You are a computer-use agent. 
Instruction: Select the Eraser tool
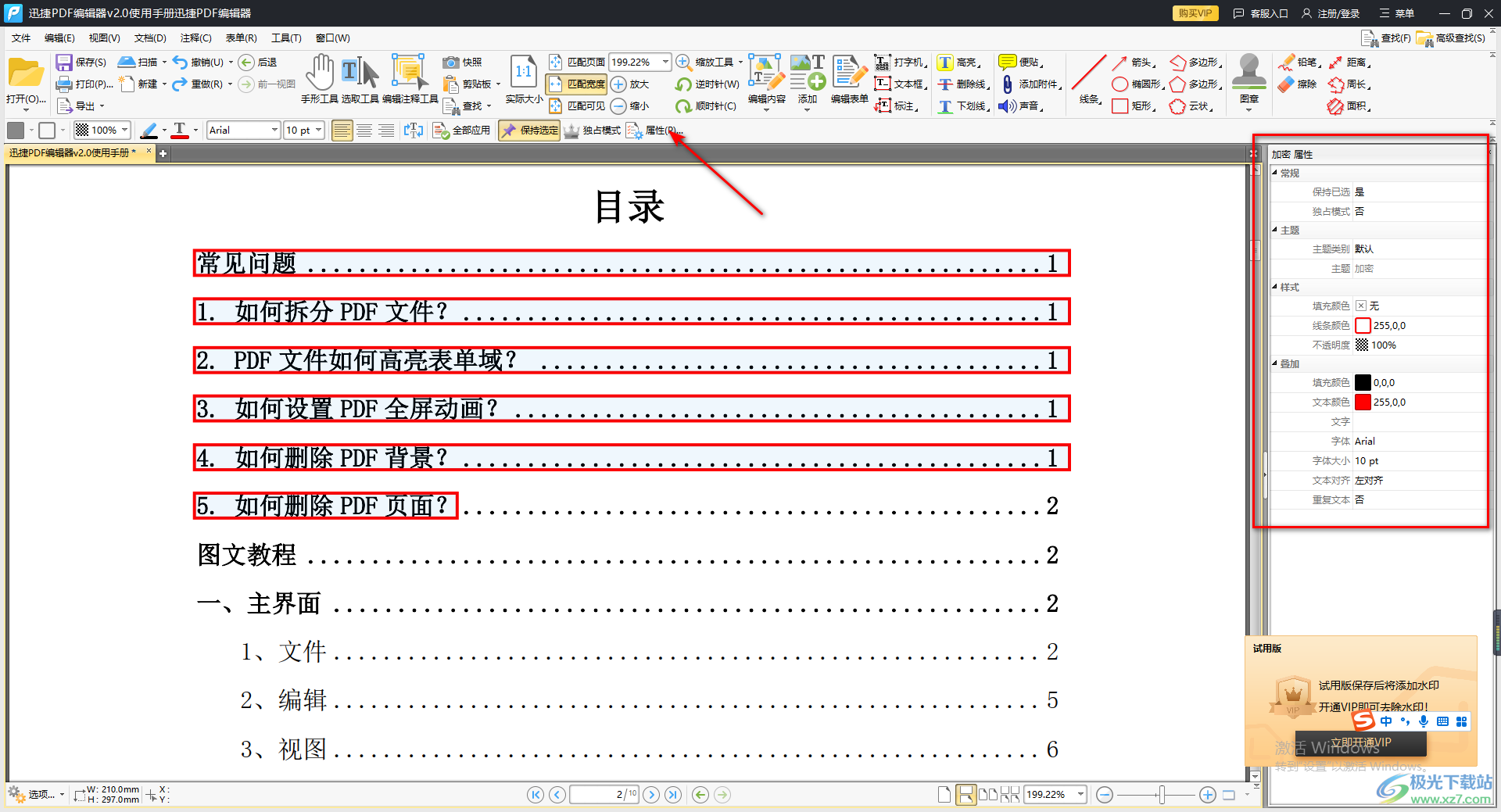pos(1297,84)
